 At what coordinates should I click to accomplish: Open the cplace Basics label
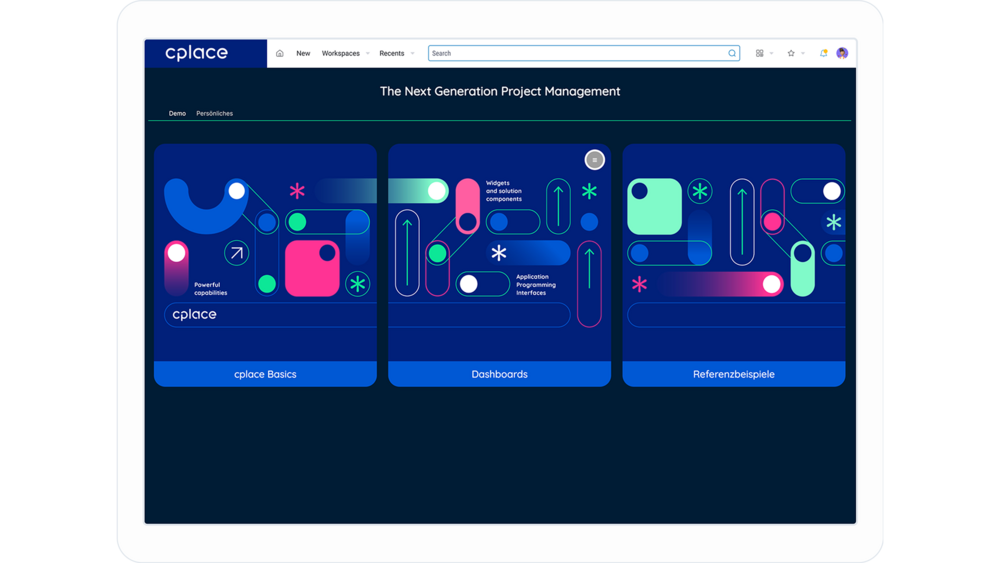point(265,374)
